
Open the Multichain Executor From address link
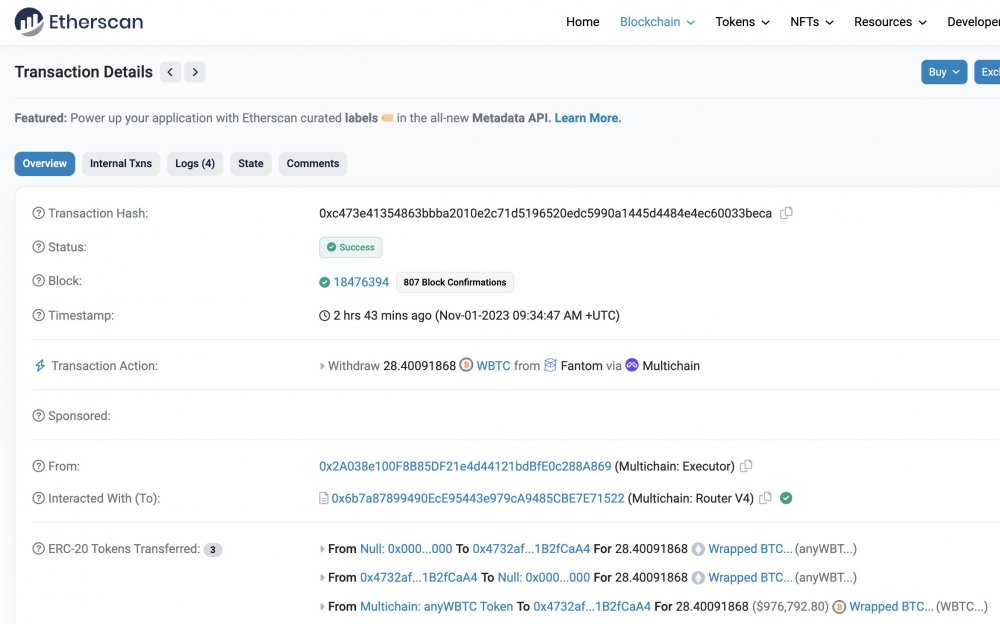465,466
